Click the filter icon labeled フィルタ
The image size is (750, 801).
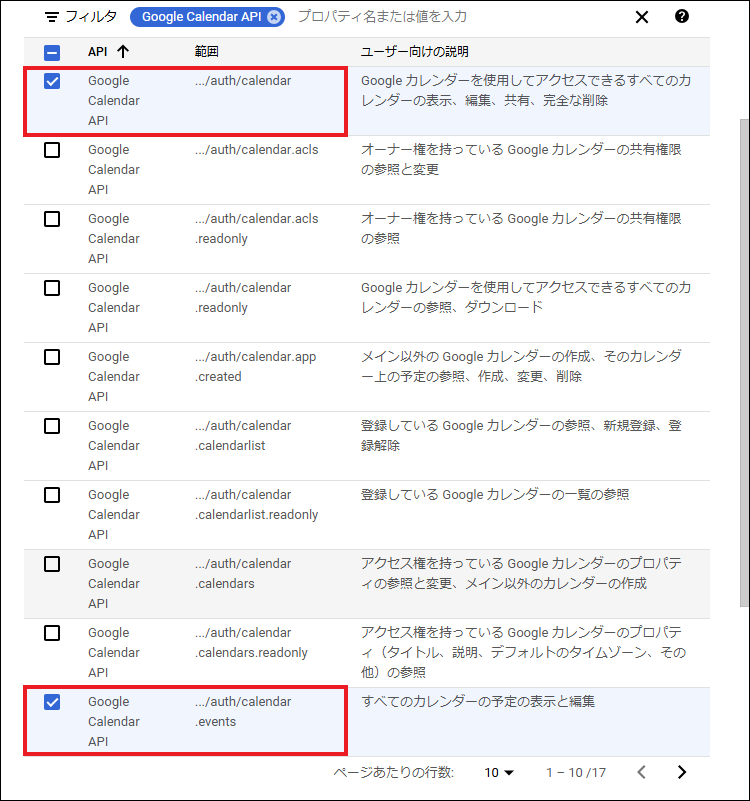click(x=53, y=17)
